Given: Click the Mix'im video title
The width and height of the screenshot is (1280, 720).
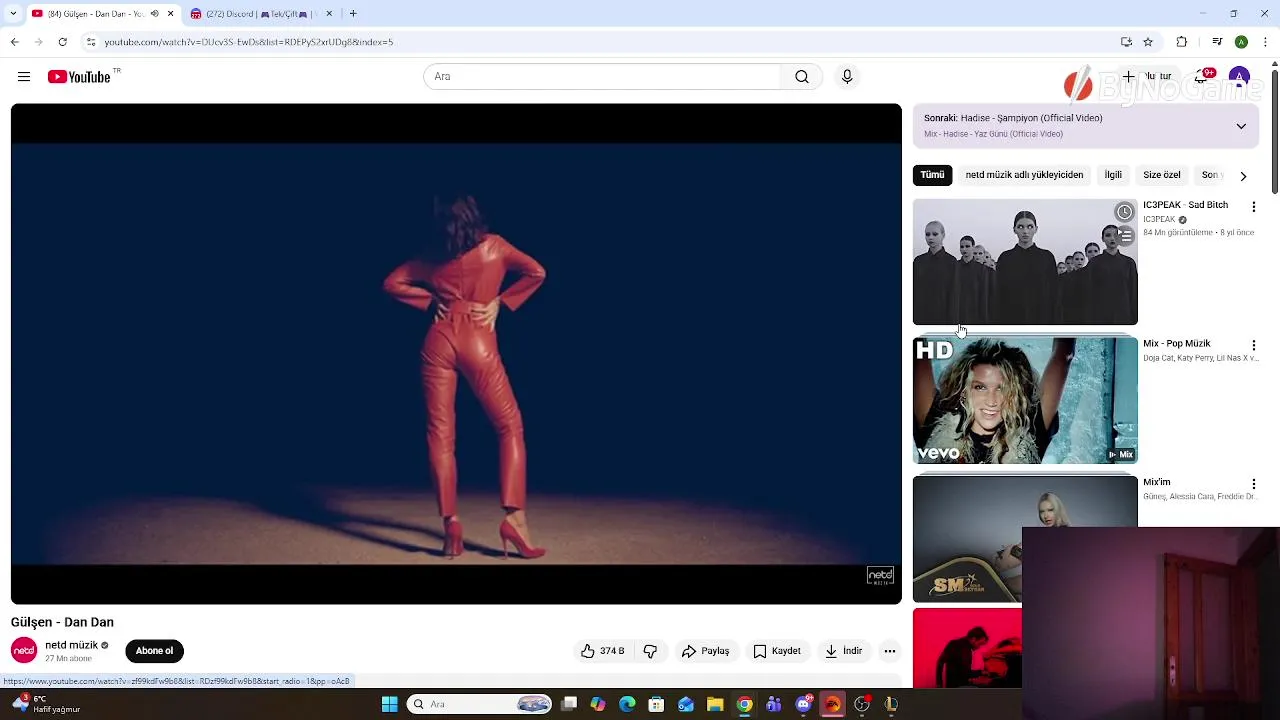Looking at the screenshot, I should click(1156, 482).
